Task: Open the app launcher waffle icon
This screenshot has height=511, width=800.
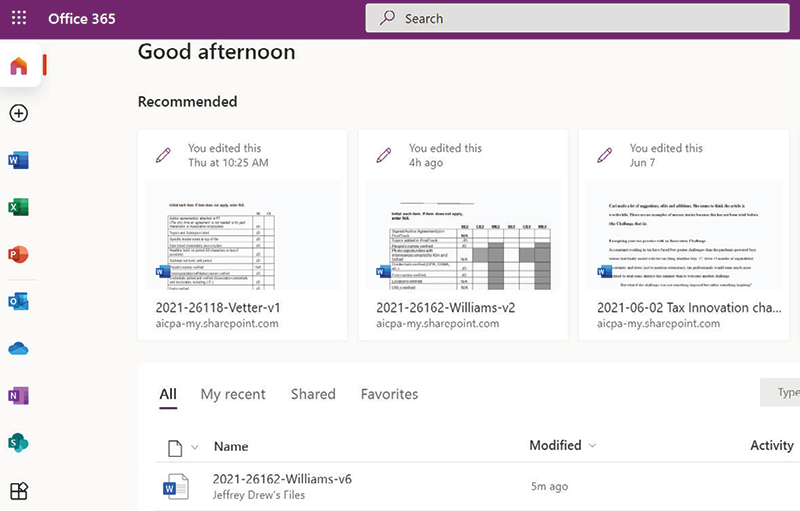Action: tap(19, 18)
